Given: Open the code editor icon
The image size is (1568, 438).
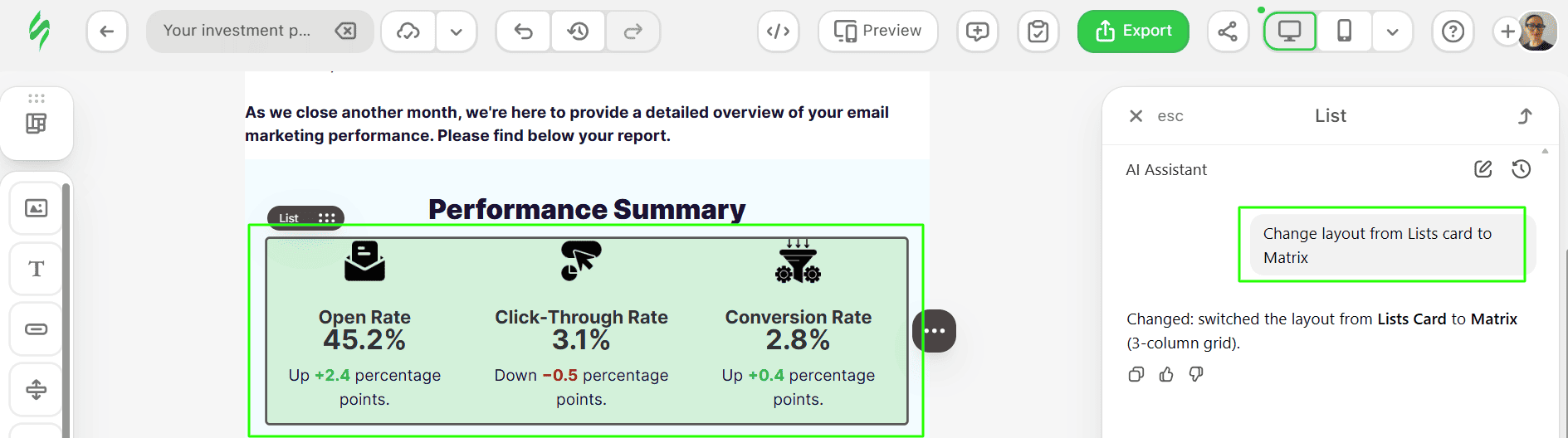Looking at the screenshot, I should (x=778, y=32).
